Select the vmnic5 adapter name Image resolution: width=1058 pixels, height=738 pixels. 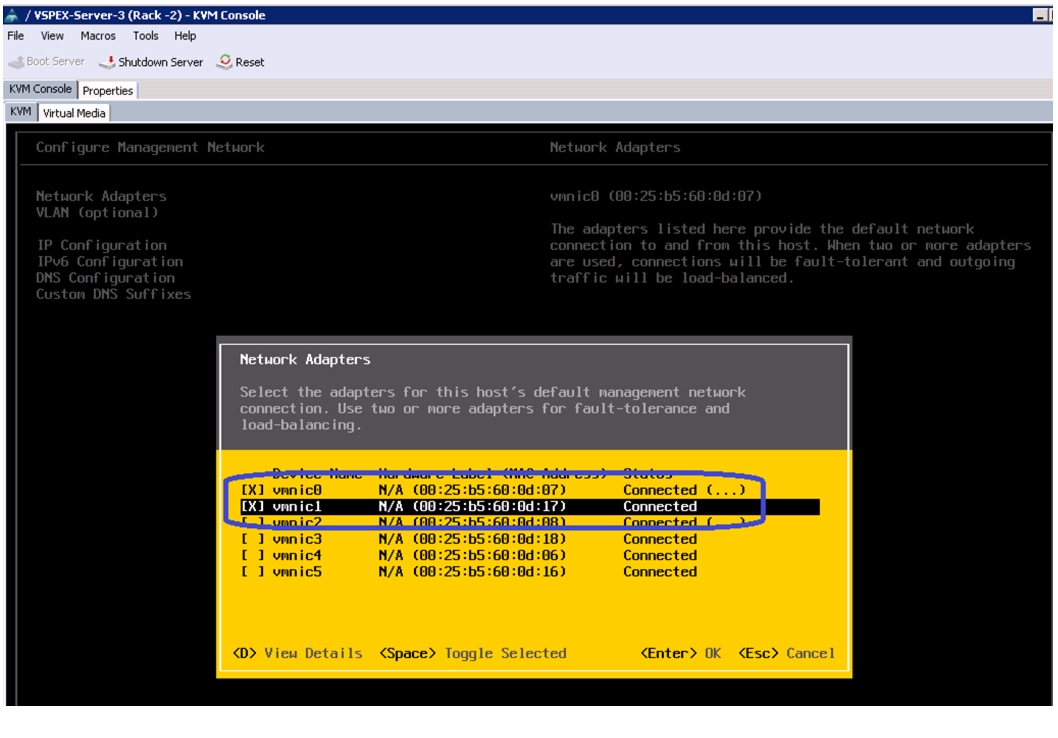tap(297, 571)
